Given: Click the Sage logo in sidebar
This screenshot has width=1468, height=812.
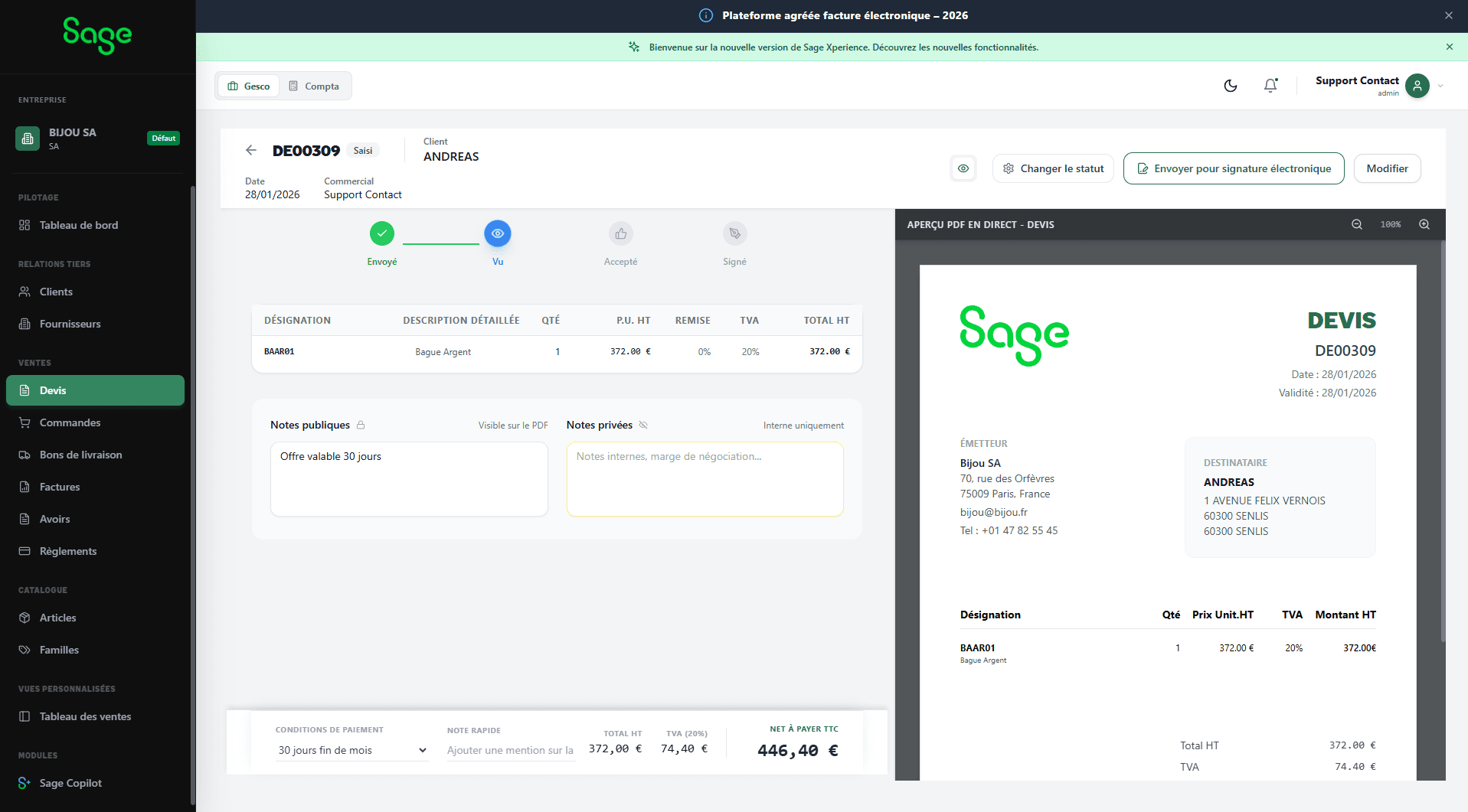Looking at the screenshot, I should point(97,35).
